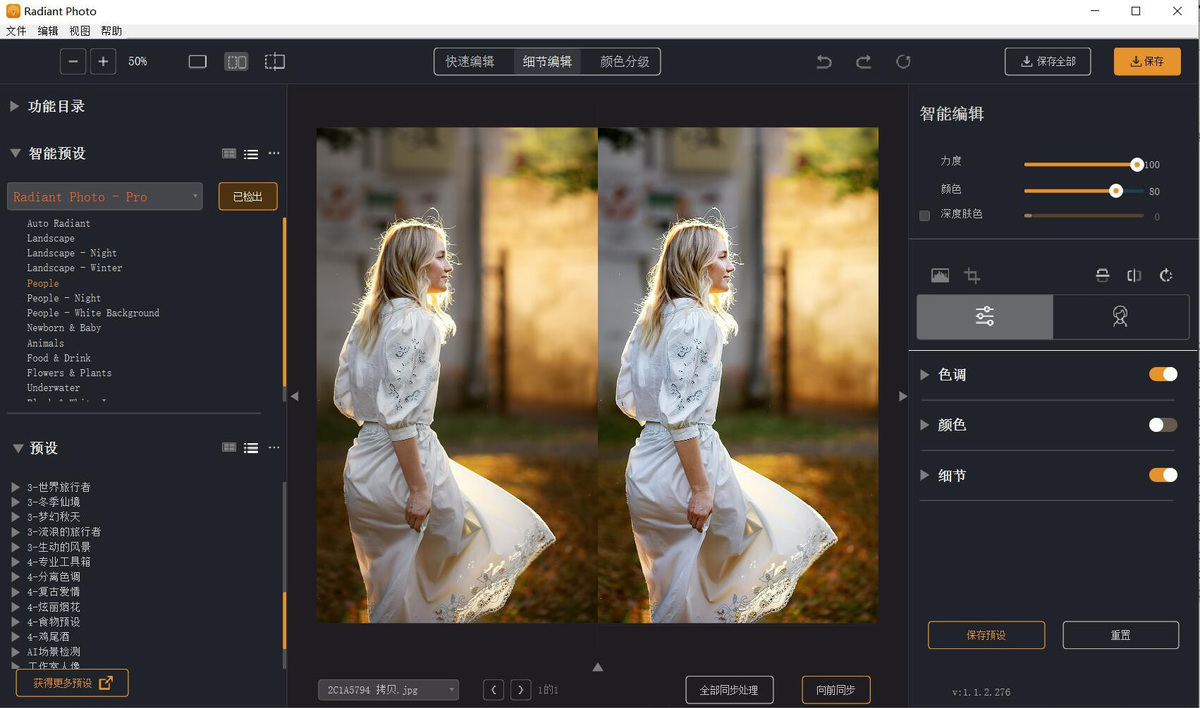Viewport: 1200px width, 708px height.
Task: Toggle the 细节 switch off
Action: (x=1163, y=475)
